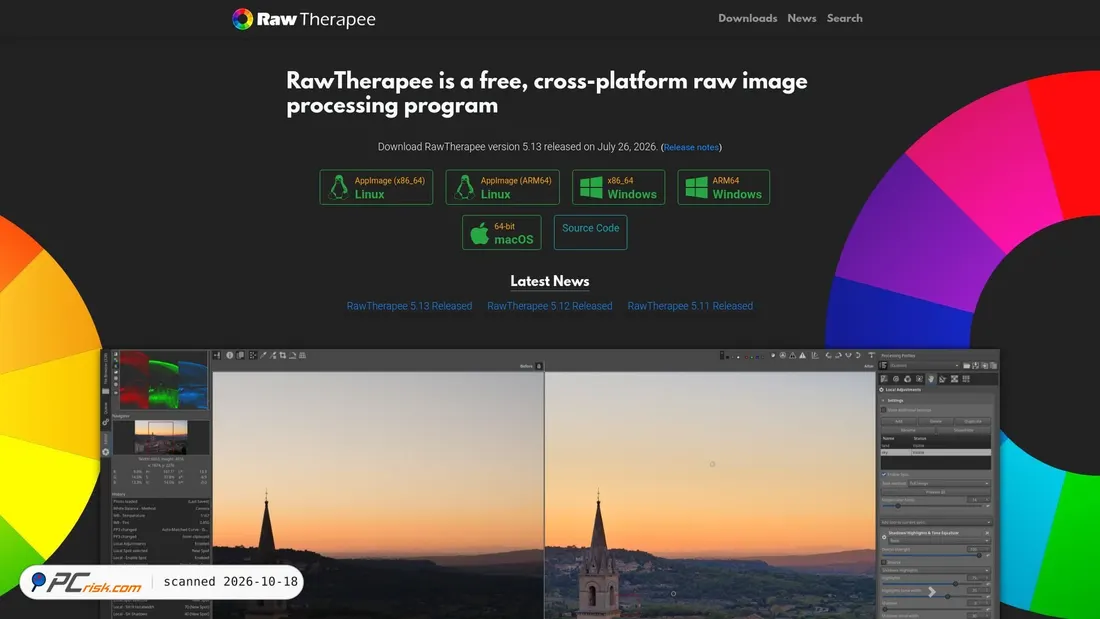1100x619 pixels.
Task: Click the clipped highlights warning triangle
Action: pyautogui.click(x=803, y=355)
